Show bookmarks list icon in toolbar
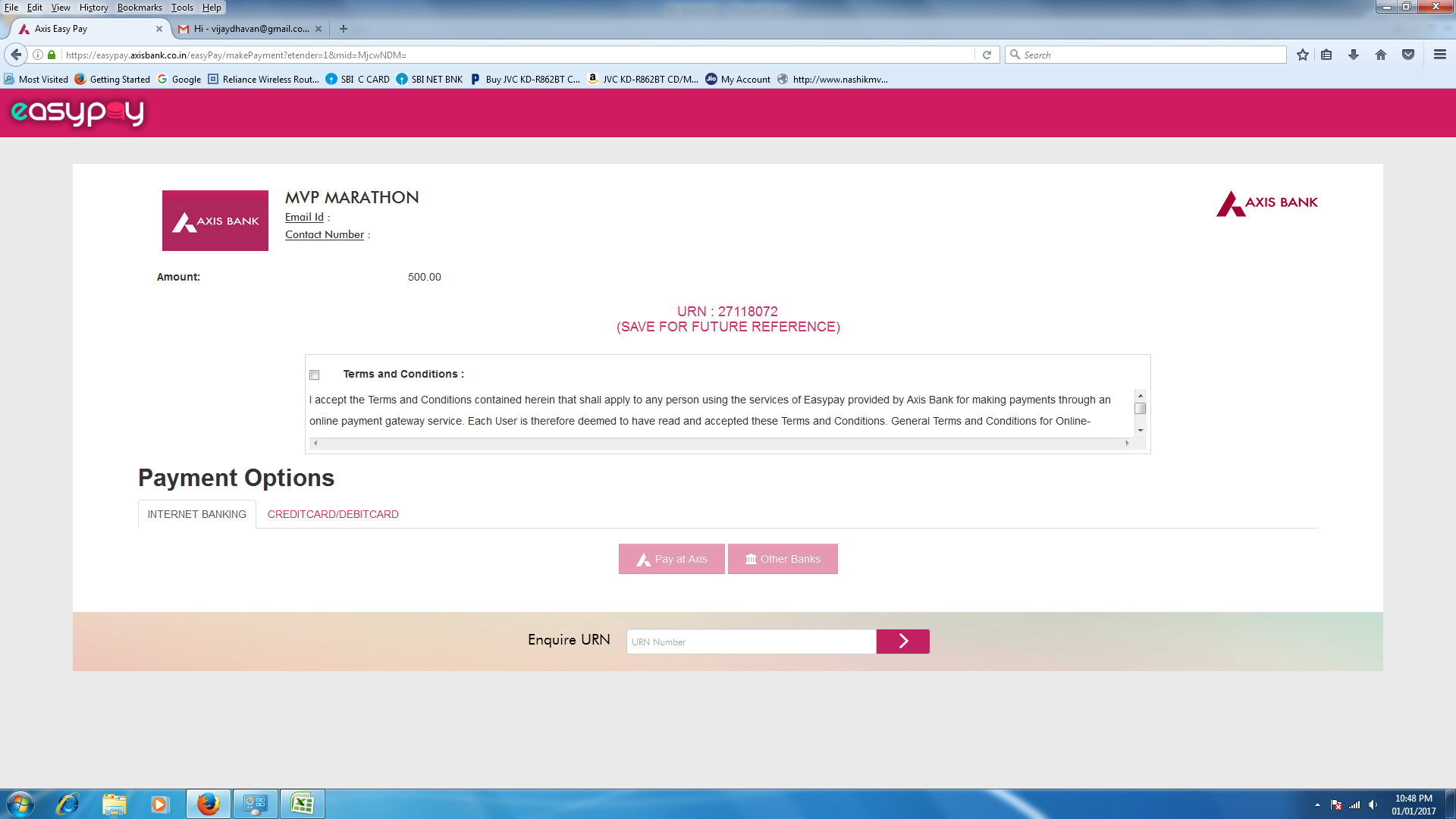 pos(1326,55)
